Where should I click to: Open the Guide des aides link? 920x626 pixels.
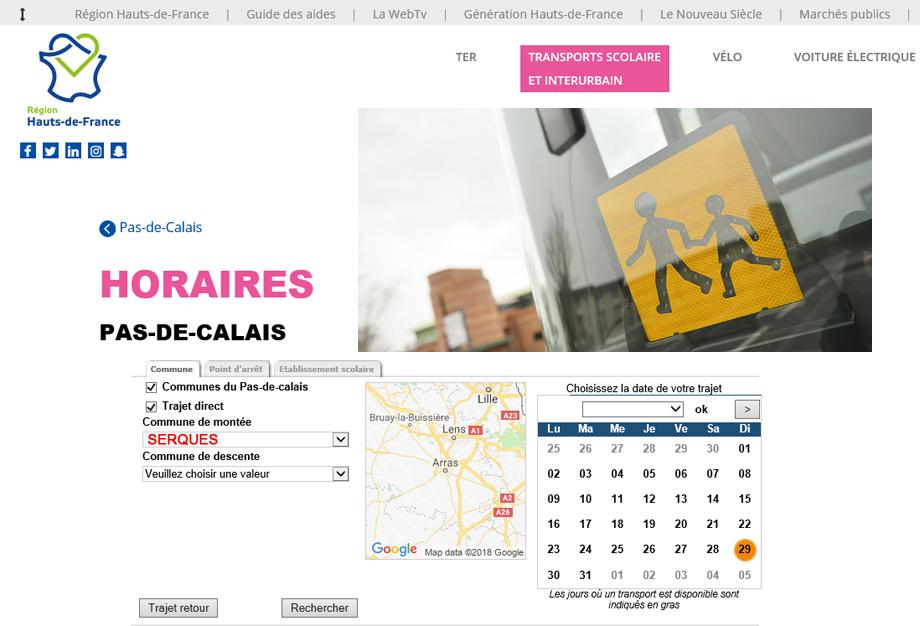click(290, 14)
